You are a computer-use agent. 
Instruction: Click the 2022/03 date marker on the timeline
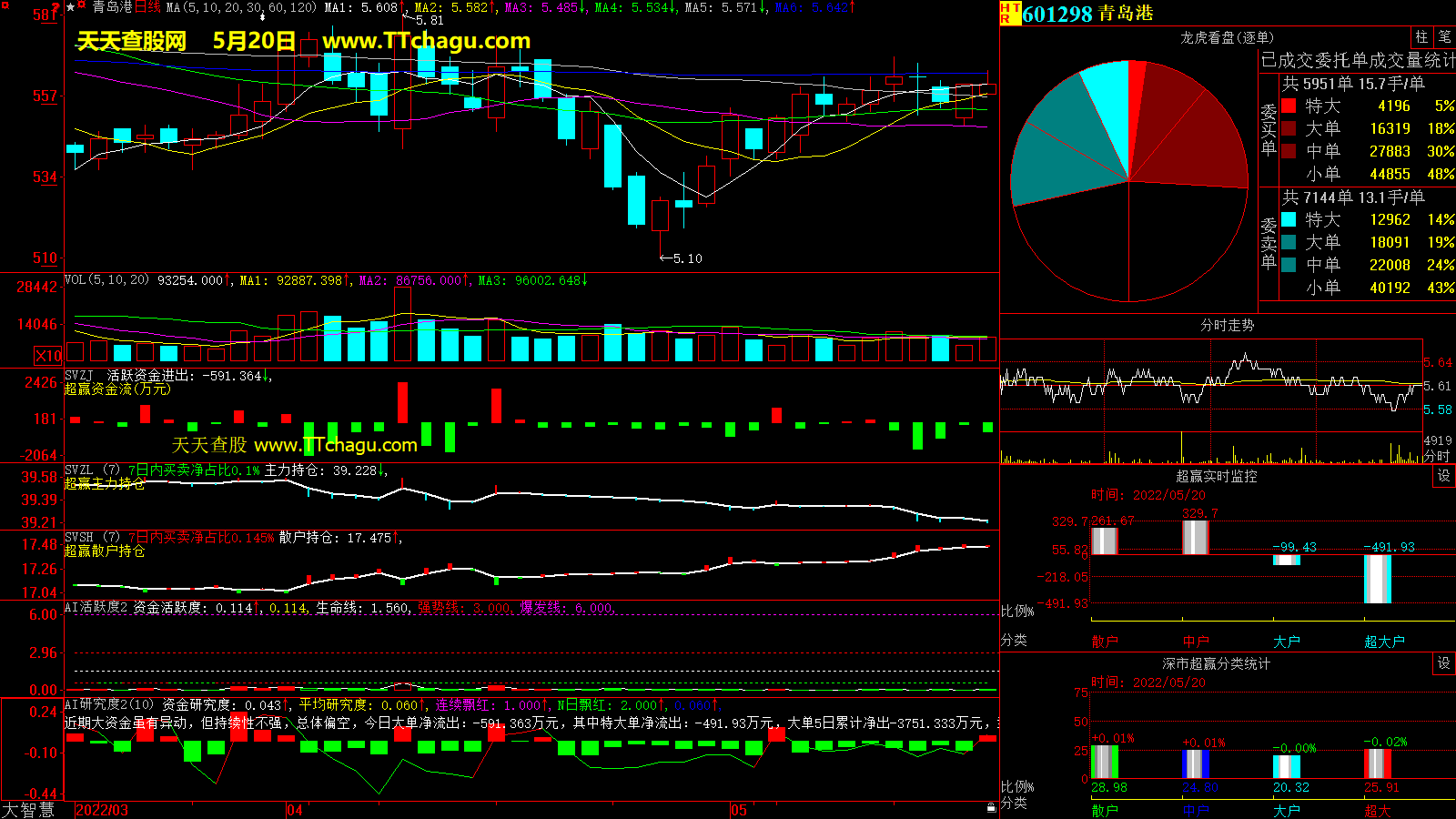click(101, 810)
